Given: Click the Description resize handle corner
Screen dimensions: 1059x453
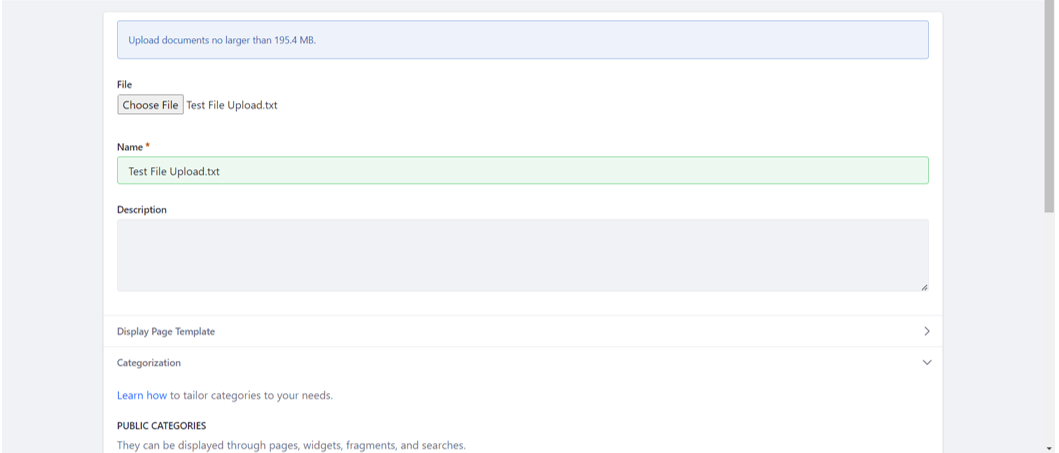Looking at the screenshot, I should pos(924,287).
